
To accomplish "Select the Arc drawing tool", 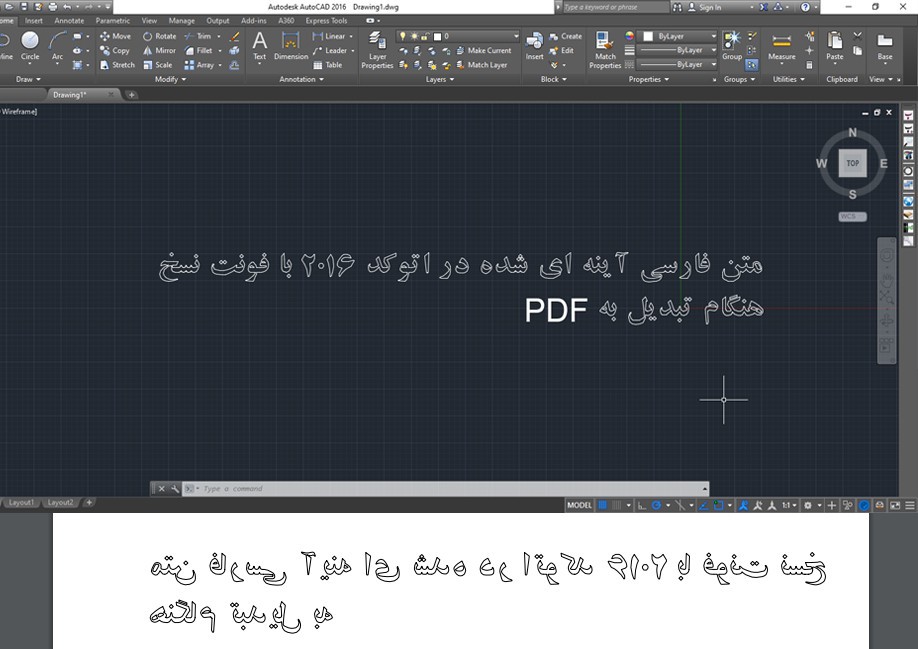I will (x=57, y=46).
